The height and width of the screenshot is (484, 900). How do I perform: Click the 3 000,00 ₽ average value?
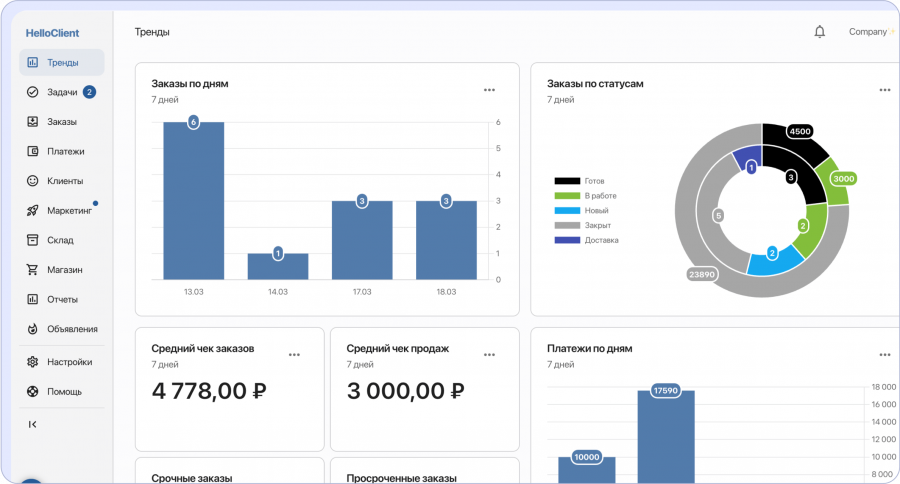(405, 391)
